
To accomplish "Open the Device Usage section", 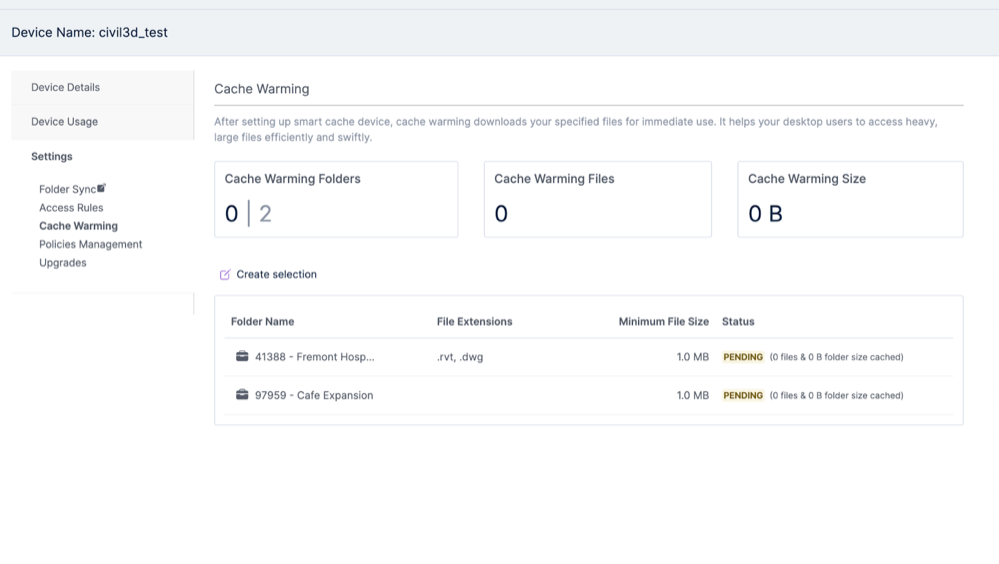I will point(103,122).
